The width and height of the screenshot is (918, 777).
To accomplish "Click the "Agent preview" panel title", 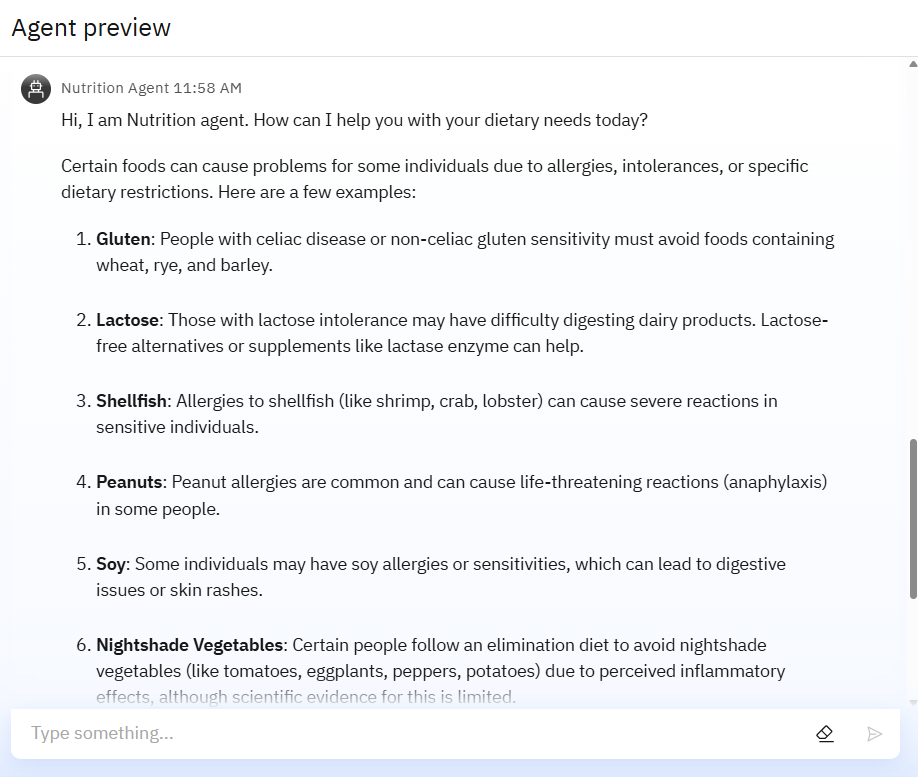I will (x=91, y=28).
